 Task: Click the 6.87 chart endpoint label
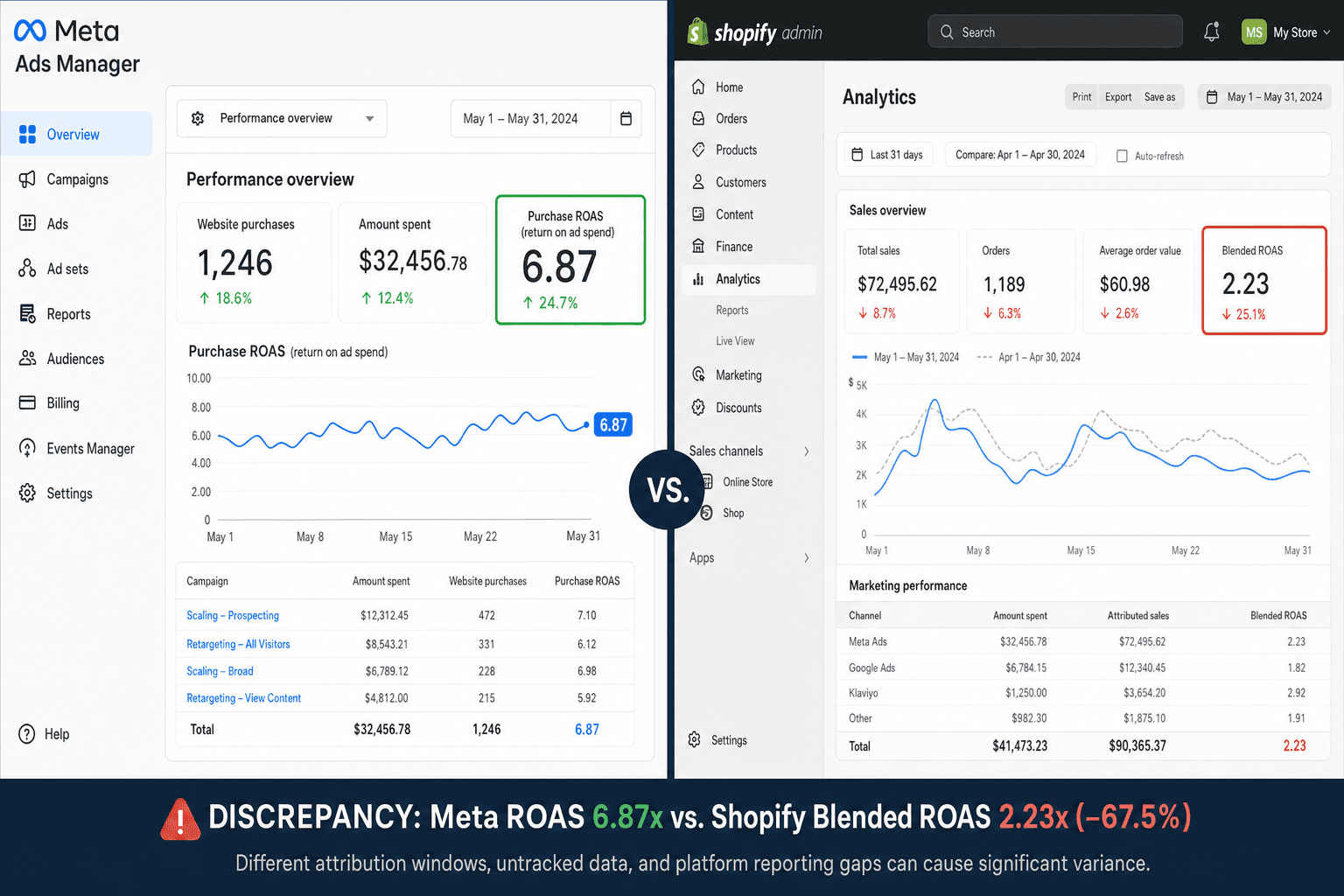613,425
